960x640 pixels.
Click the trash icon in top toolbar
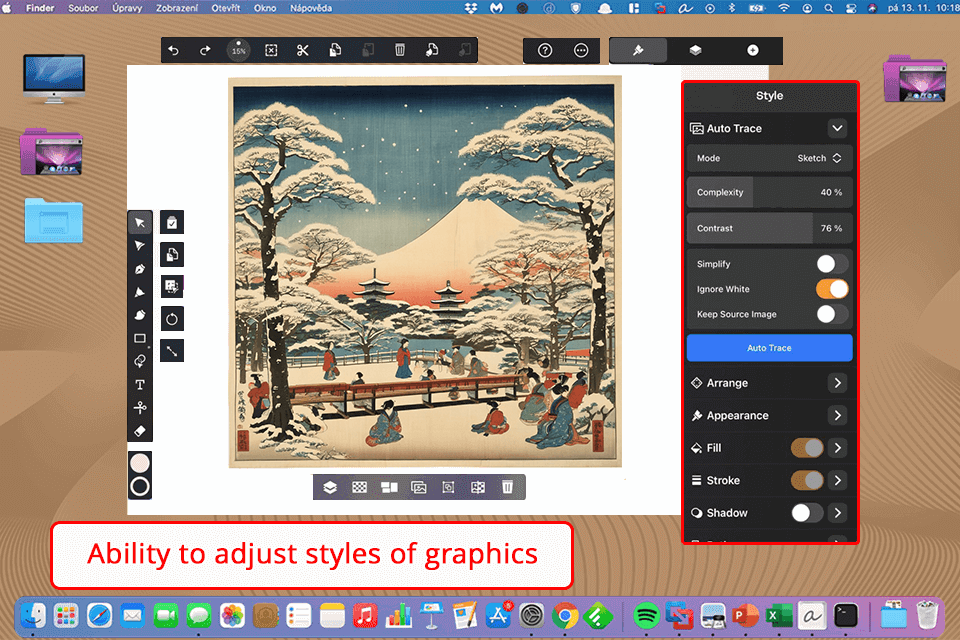pos(400,50)
